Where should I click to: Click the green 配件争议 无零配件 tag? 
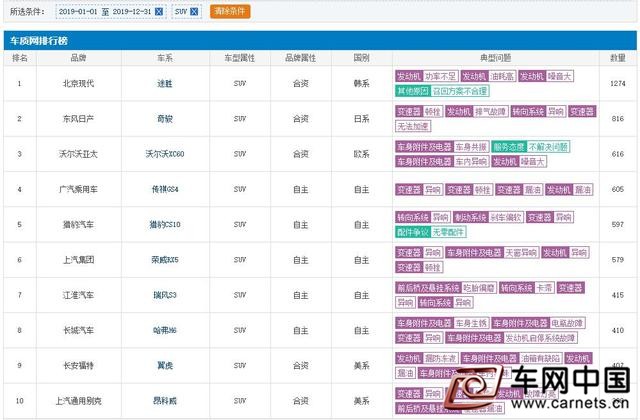tap(431, 232)
